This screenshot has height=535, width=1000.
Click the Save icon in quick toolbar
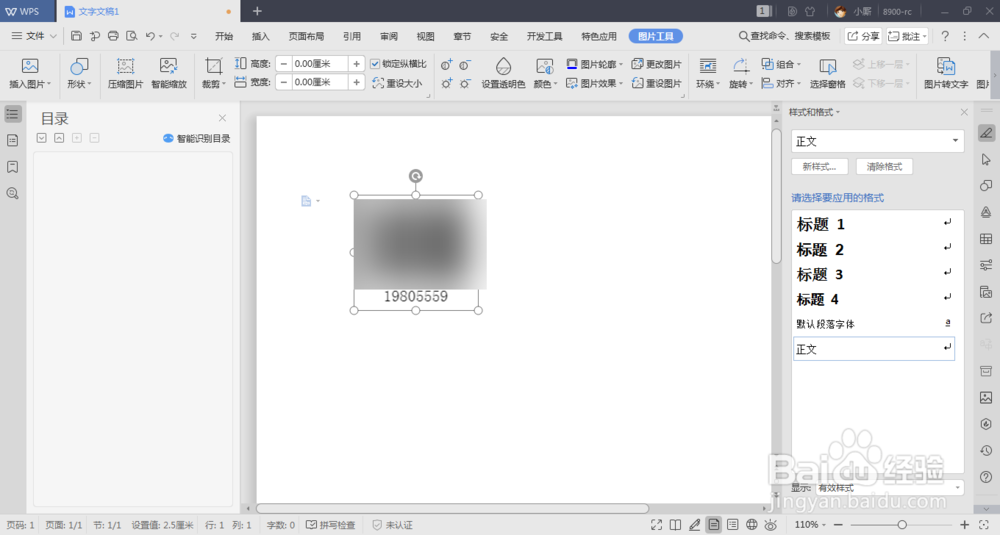[x=76, y=36]
